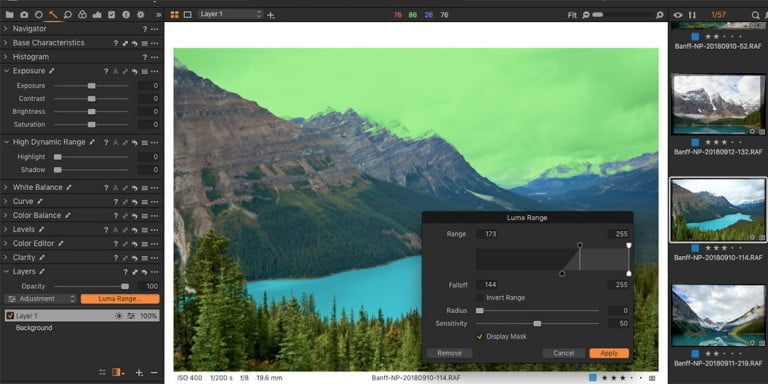Screen dimensions: 768x384
Task: Open Exposure tool presets list icon
Action: click(144, 72)
